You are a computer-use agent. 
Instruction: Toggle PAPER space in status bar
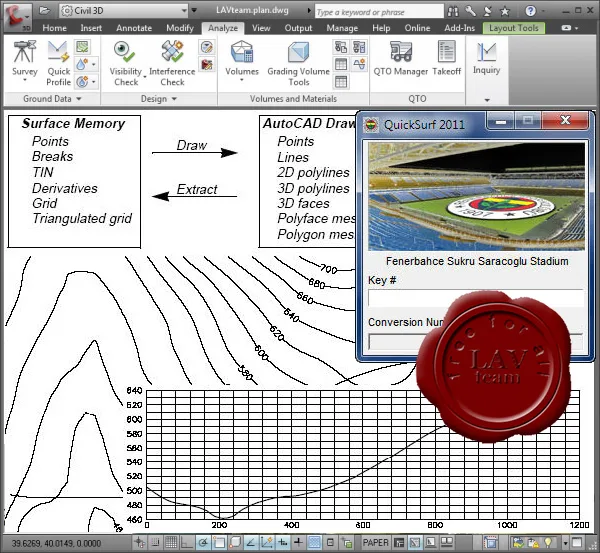[x=375, y=542]
